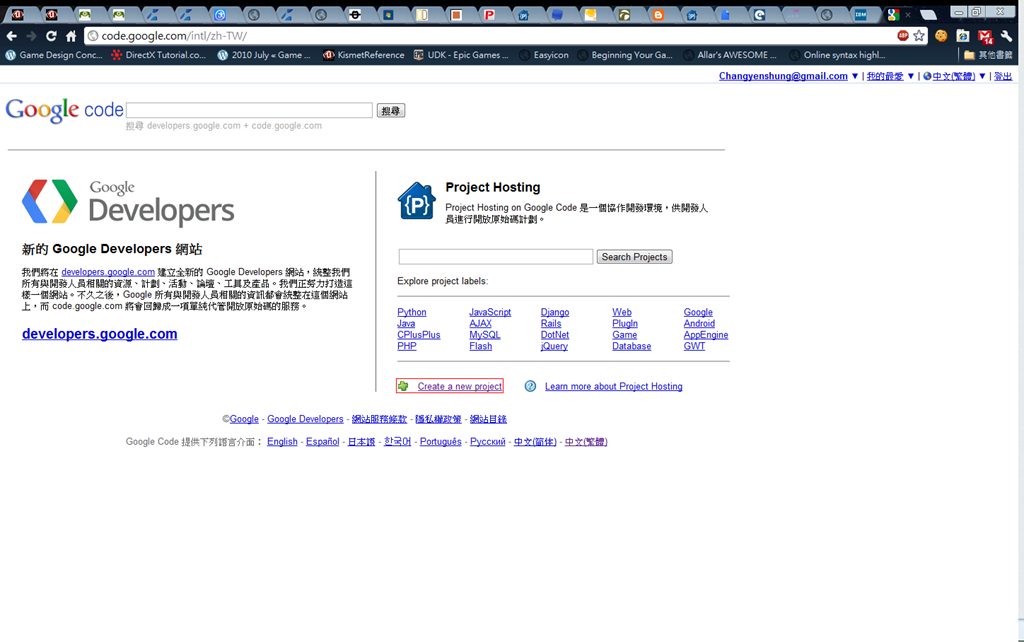This screenshot has height=642, width=1024.
Task: Open the AppEngine project label
Action: (x=705, y=334)
